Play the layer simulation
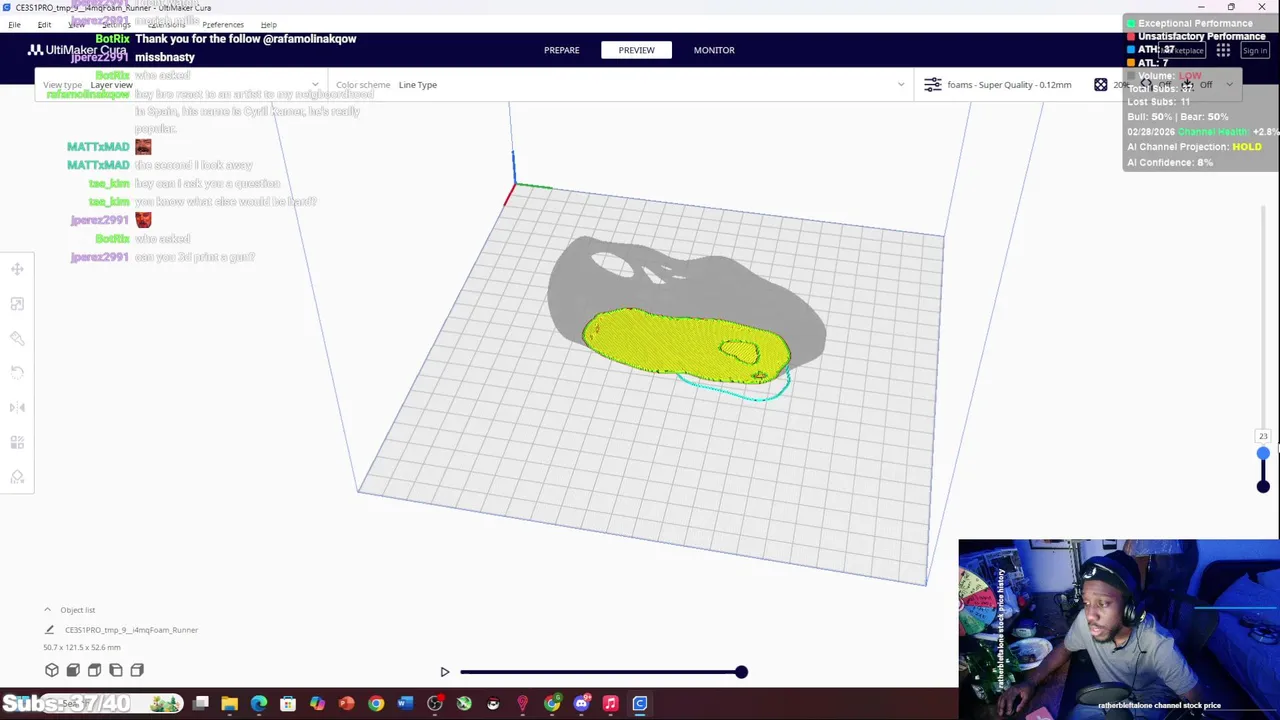This screenshot has height=720, width=1280. [x=445, y=672]
